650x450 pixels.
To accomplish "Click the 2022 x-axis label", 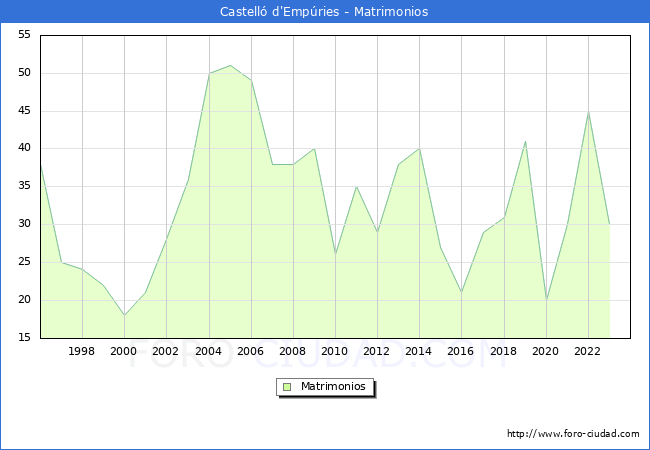I will [588, 352].
